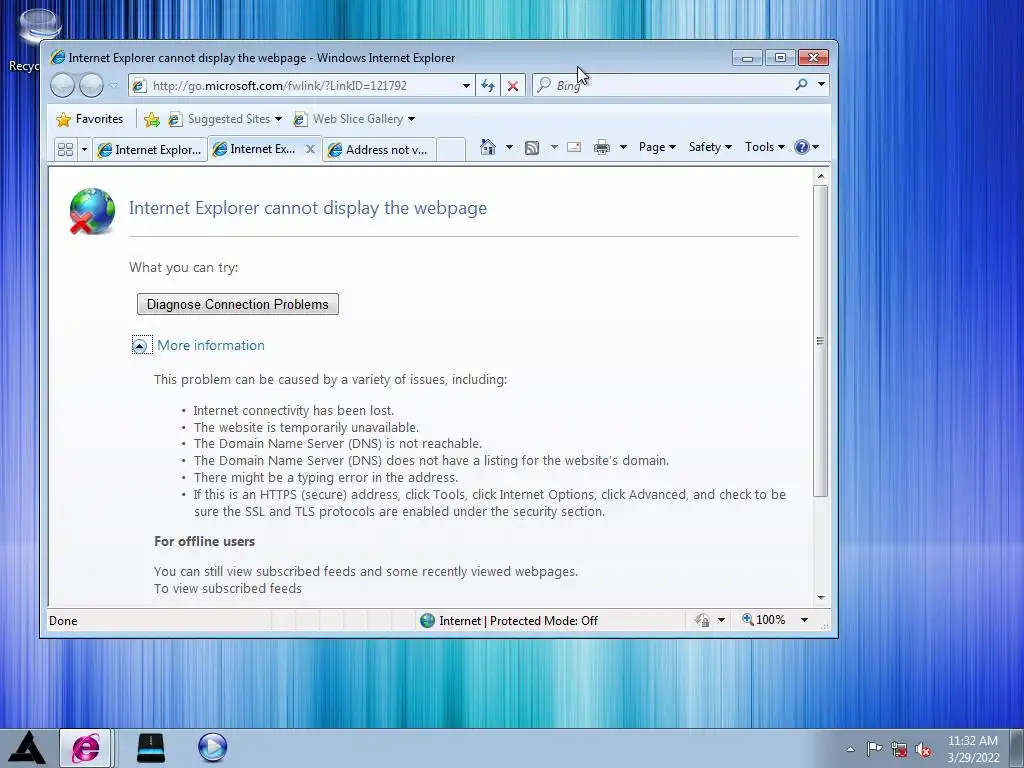Click the muted volume tray icon
The image size is (1024, 768).
(x=924, y=750)
